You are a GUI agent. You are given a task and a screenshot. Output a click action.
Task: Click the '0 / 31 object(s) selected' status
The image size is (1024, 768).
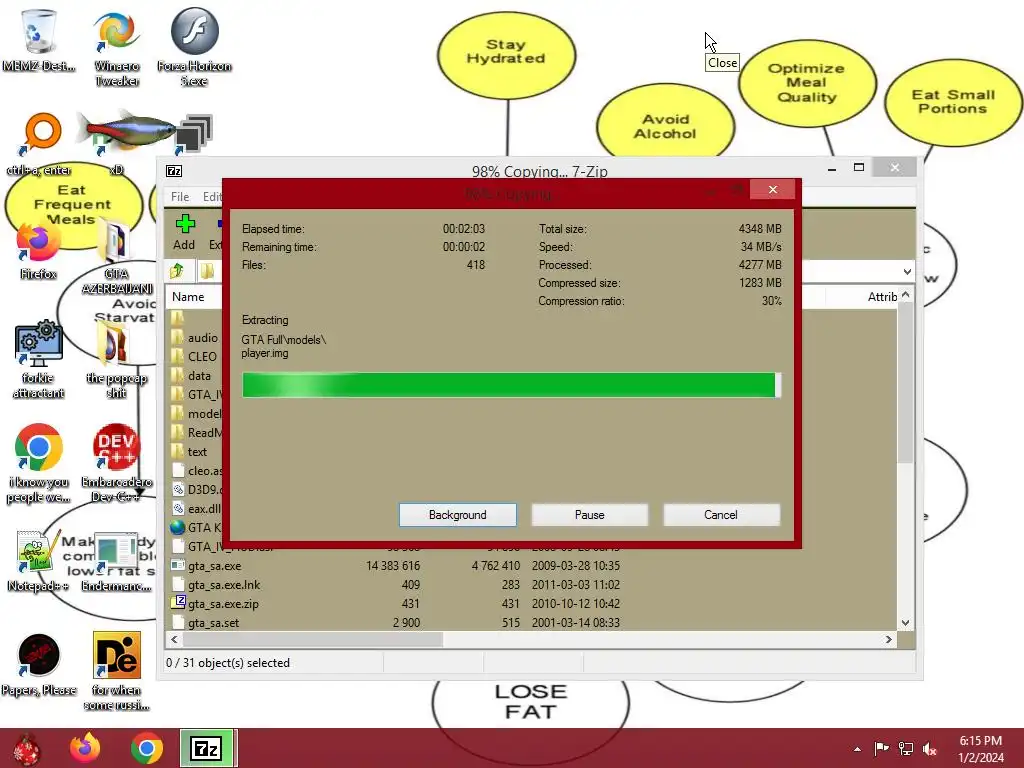pos(228,663)
